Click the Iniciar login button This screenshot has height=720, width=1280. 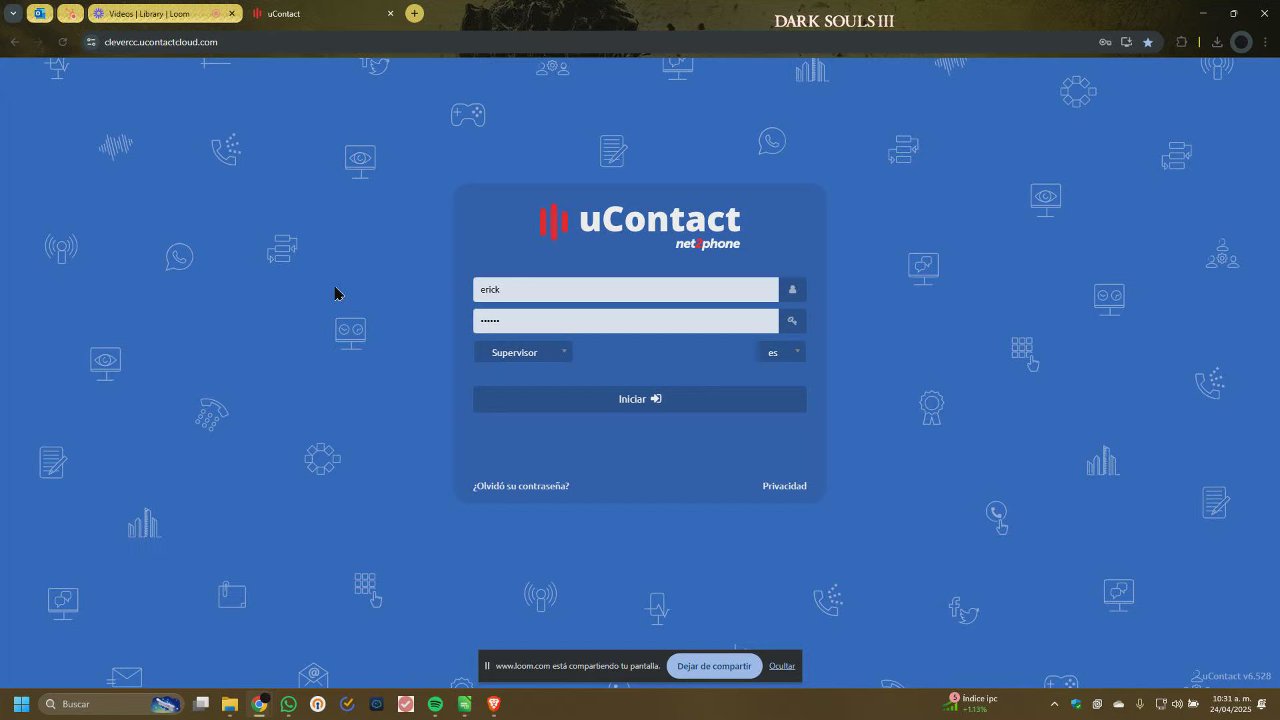(x=640, y=399)
